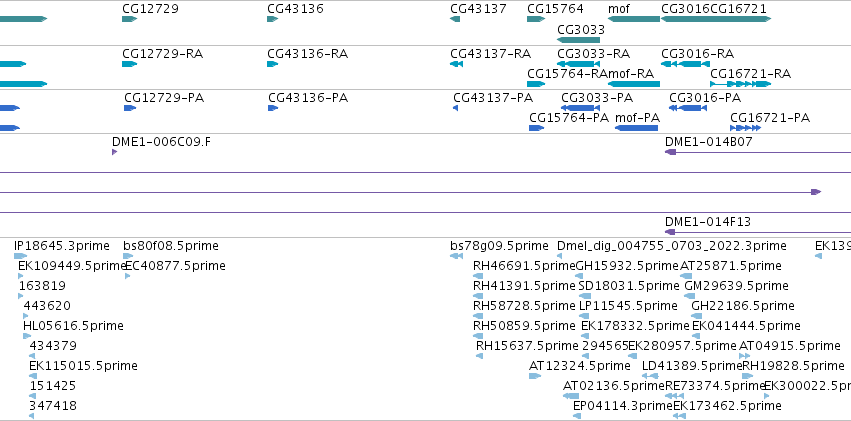The height and width of the screenshot is (421, 851).
Task: Select the EK178332.5prime EST
Action: pos(585,336)
